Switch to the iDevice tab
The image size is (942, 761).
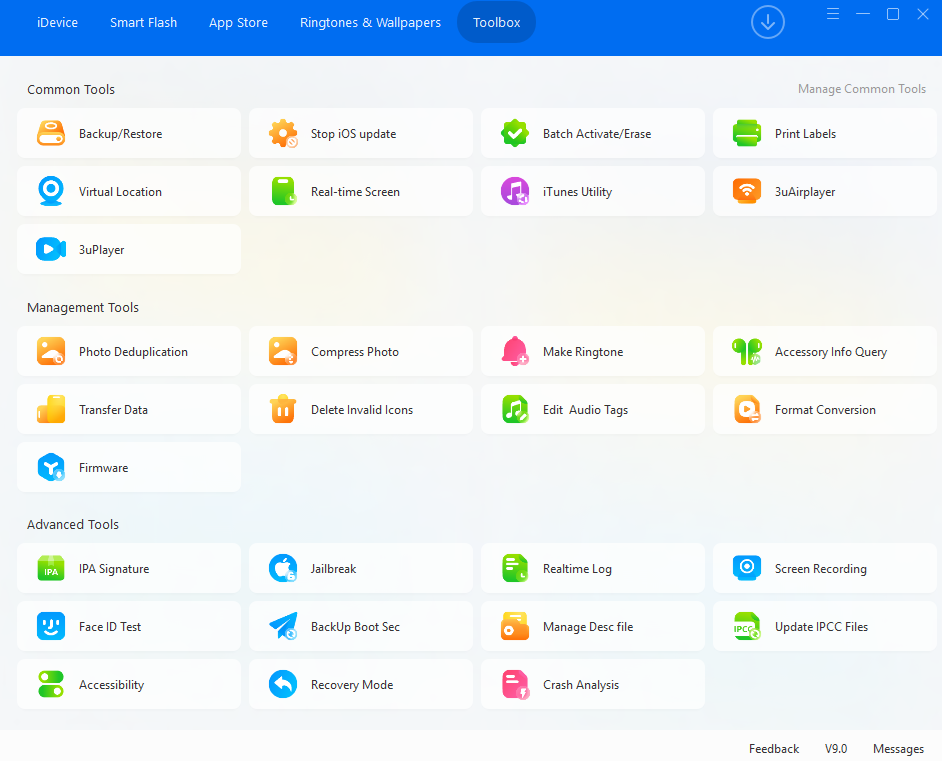pyautogui.click(x=58, y=22)
